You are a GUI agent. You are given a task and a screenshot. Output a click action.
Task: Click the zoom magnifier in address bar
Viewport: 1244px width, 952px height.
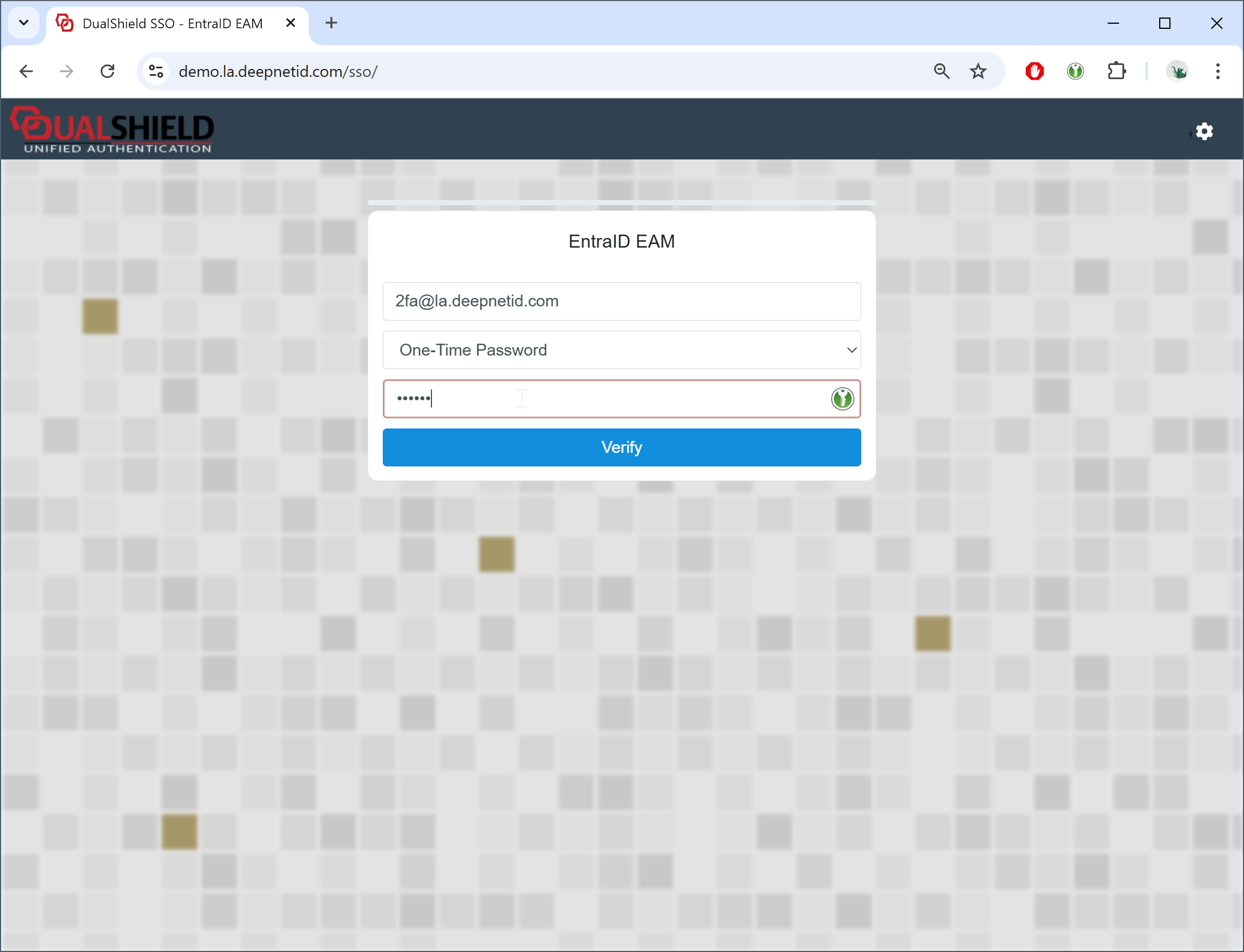[x=941, y=71]
